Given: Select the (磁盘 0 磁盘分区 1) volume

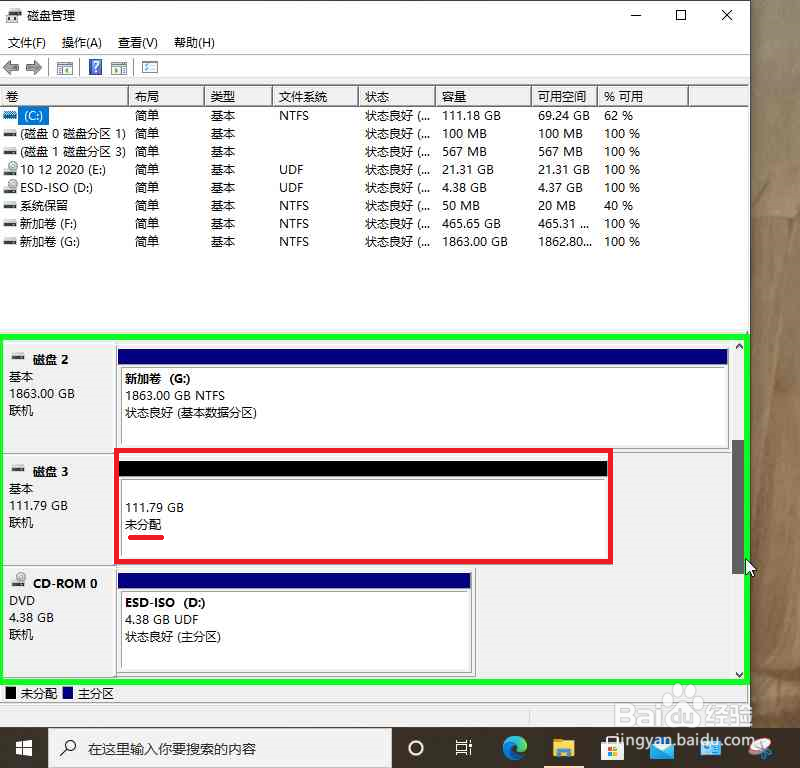Looking at the screenshot, I should point(72,134).
